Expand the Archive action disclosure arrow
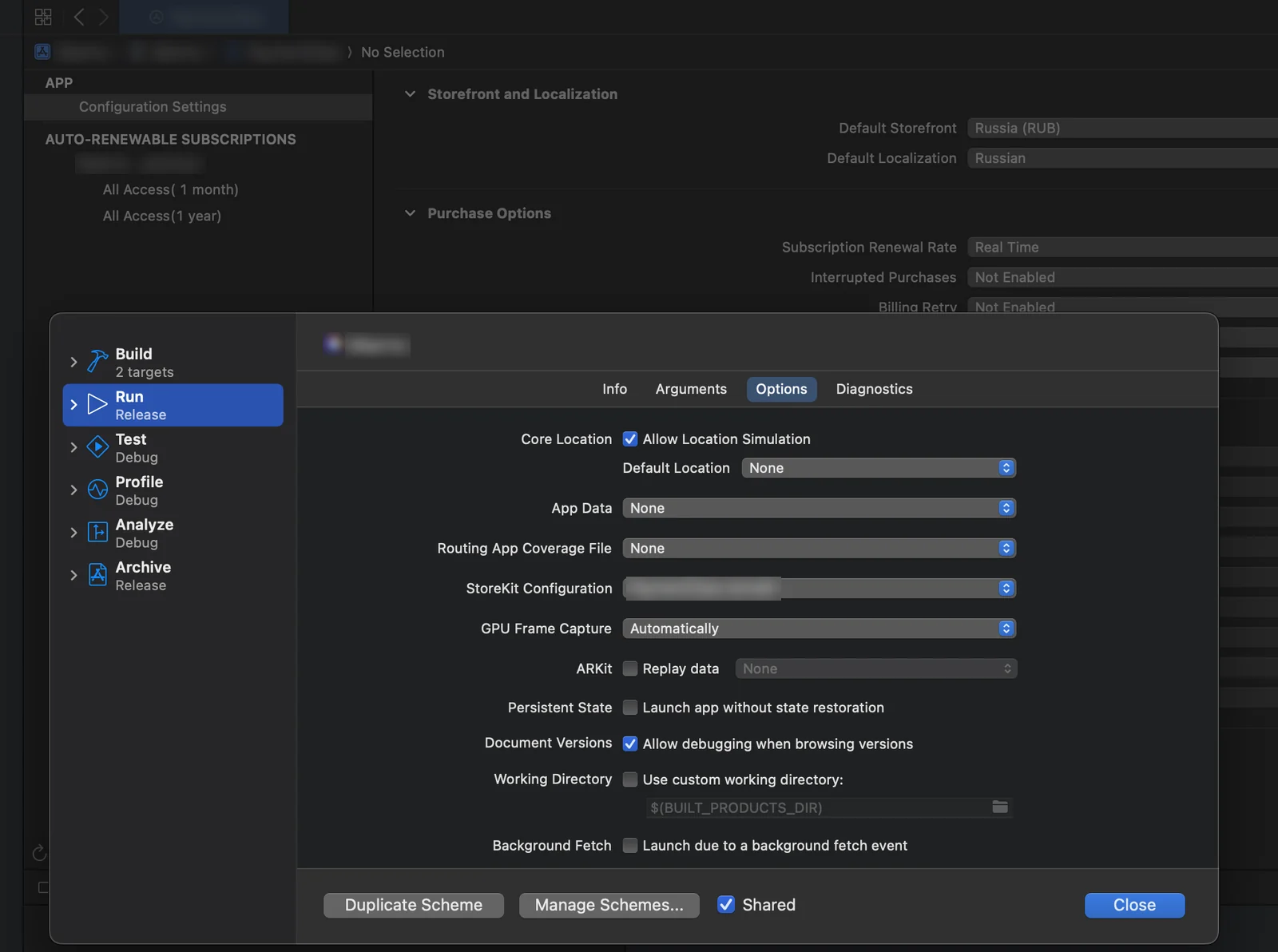Image resolution: width=1278 pixels, height=952 pixels. click(x=73, y=575)
